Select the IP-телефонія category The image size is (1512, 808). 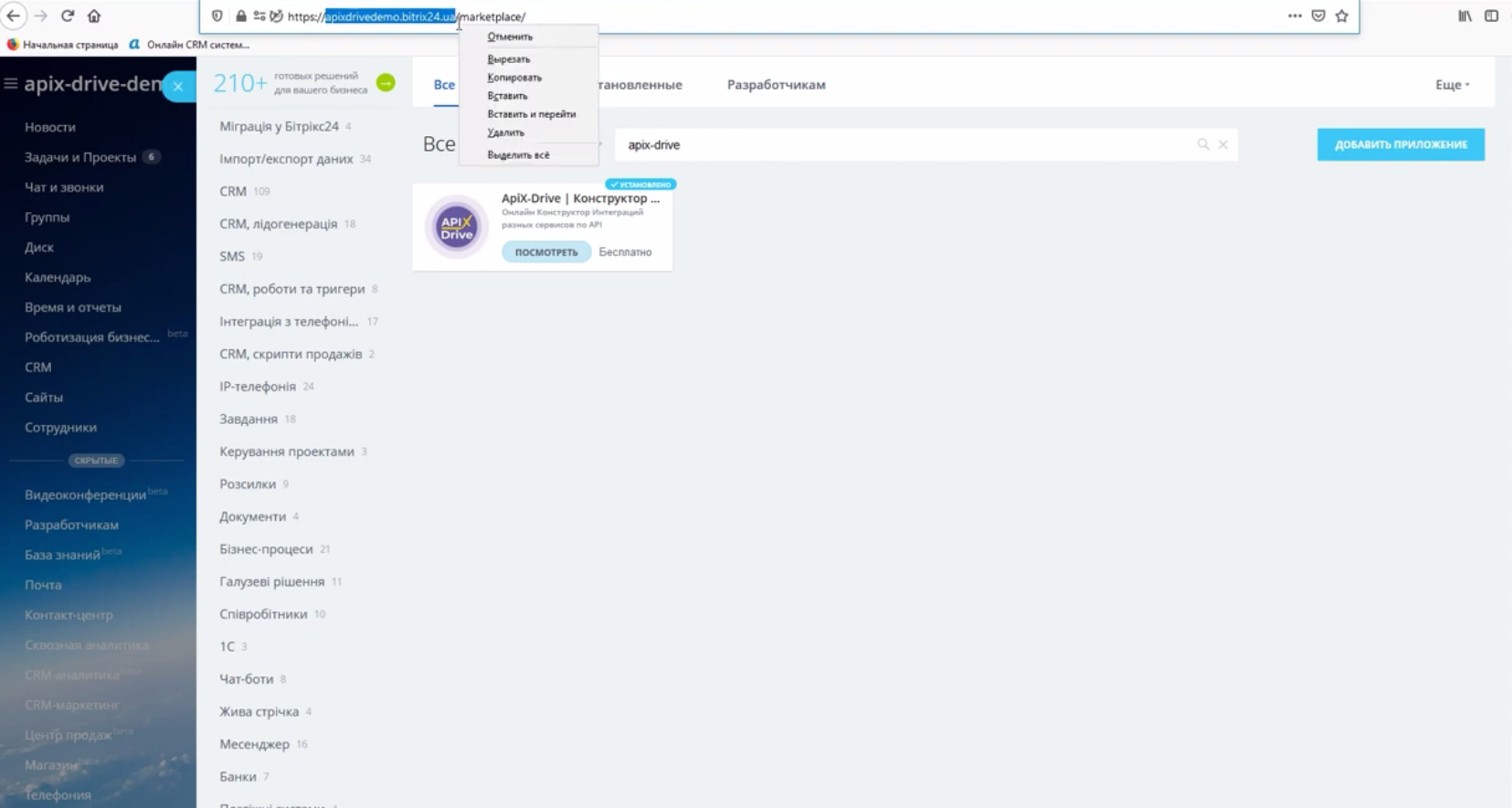point(258,387)
